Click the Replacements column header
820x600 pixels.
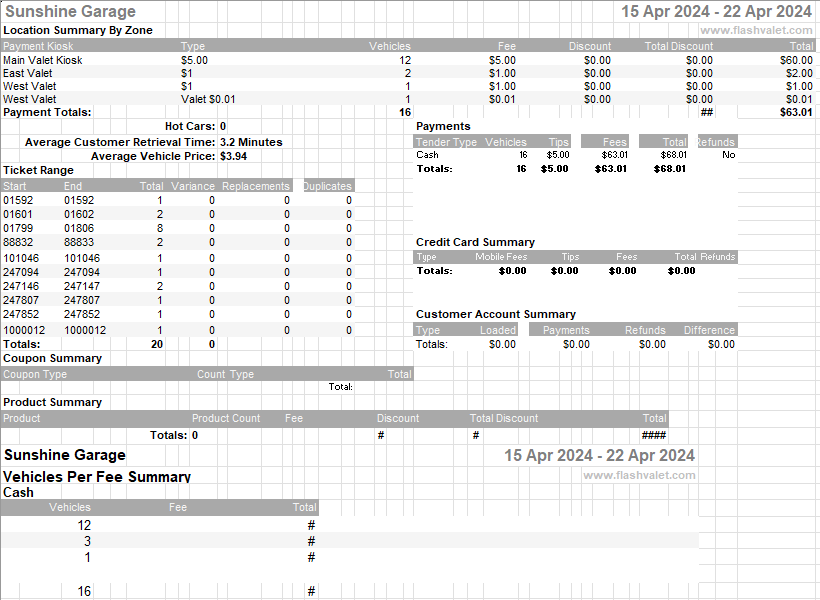255,186
